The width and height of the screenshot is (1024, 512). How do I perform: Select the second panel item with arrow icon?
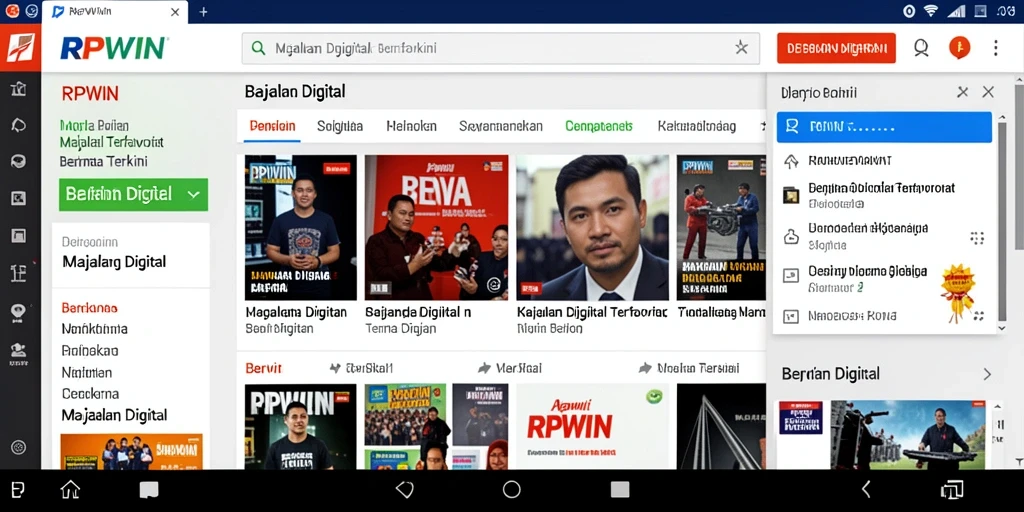pos(884,160)
